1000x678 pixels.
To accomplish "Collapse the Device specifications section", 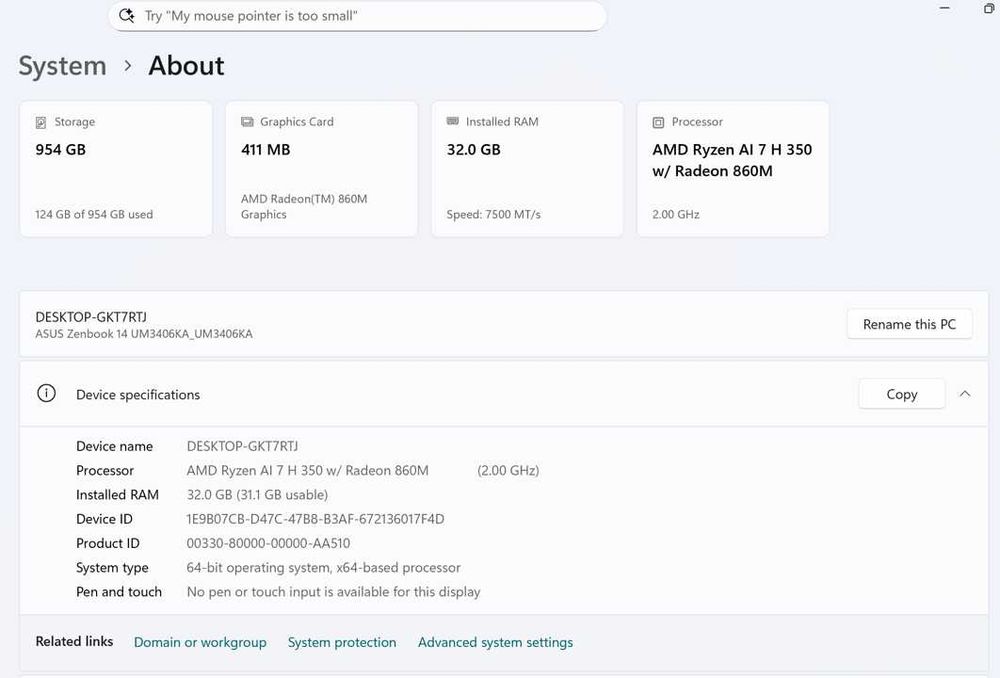I will pos(965,394).
